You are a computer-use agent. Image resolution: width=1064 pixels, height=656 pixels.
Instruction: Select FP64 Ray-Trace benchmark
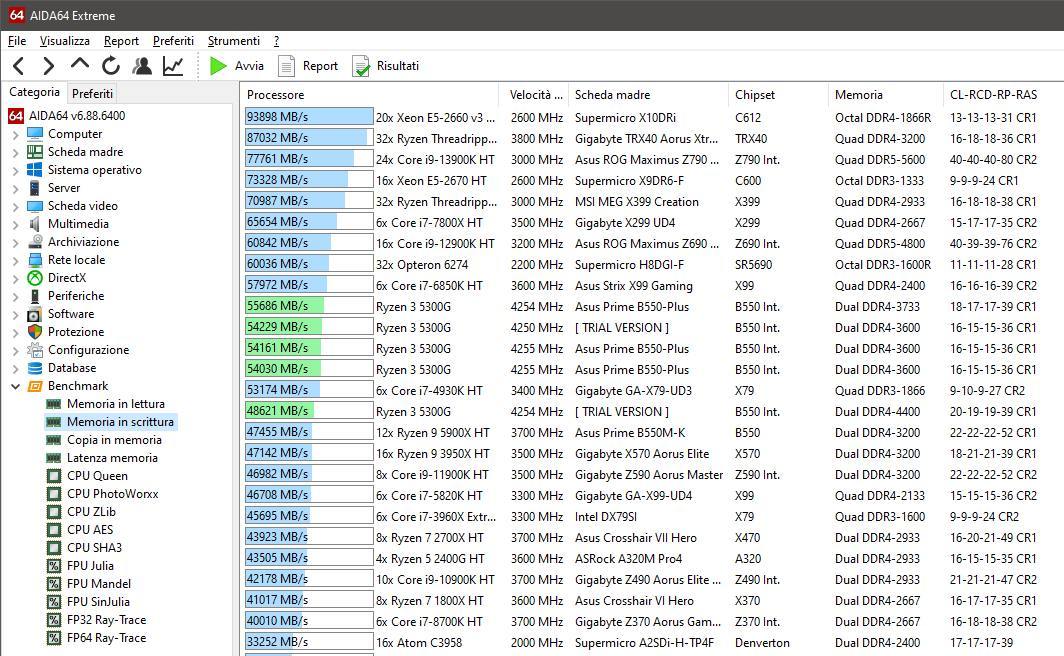click(x=107, y=638)
